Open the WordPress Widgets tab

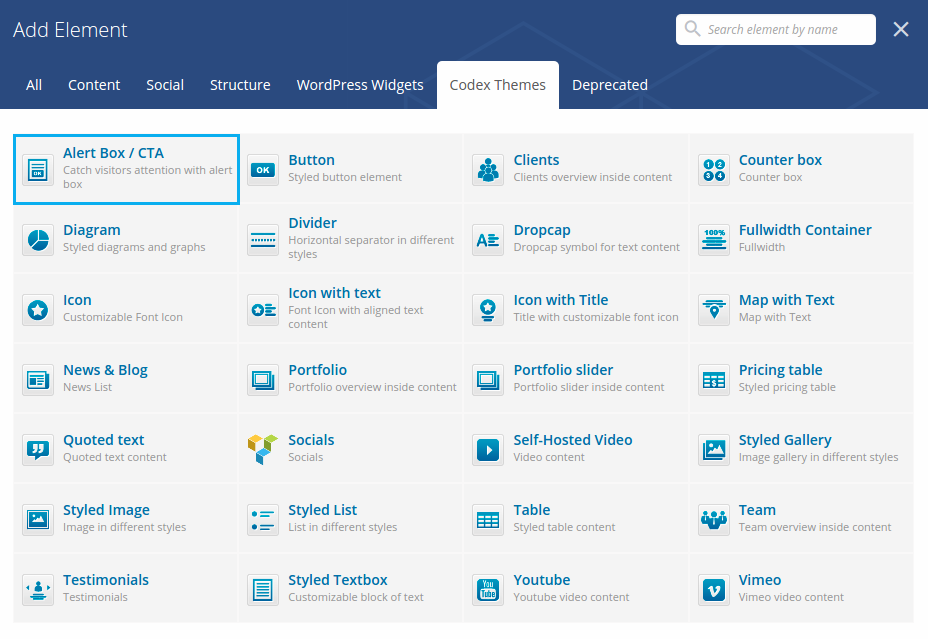click(360, 85)
